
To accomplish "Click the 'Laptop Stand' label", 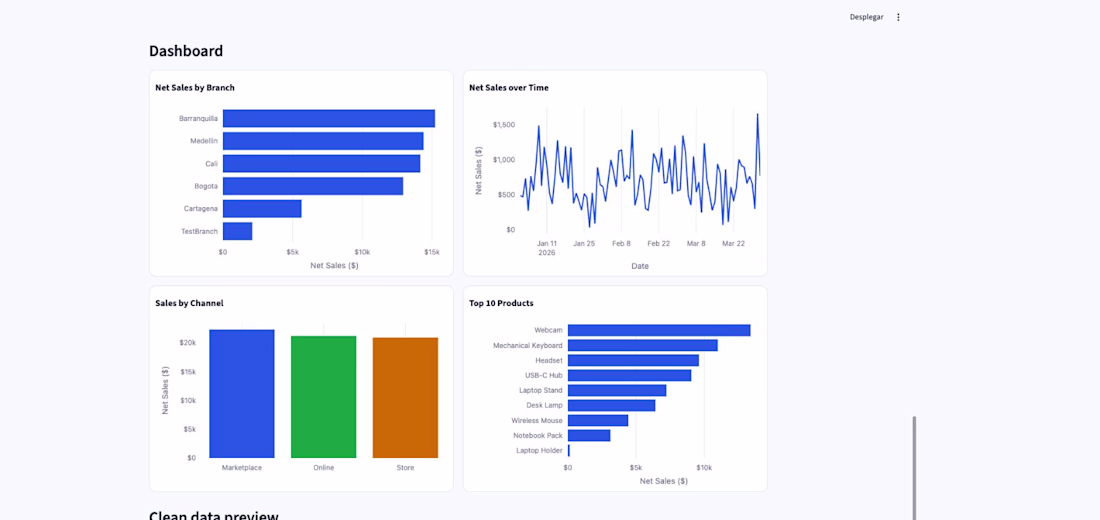I will point(541,390).
